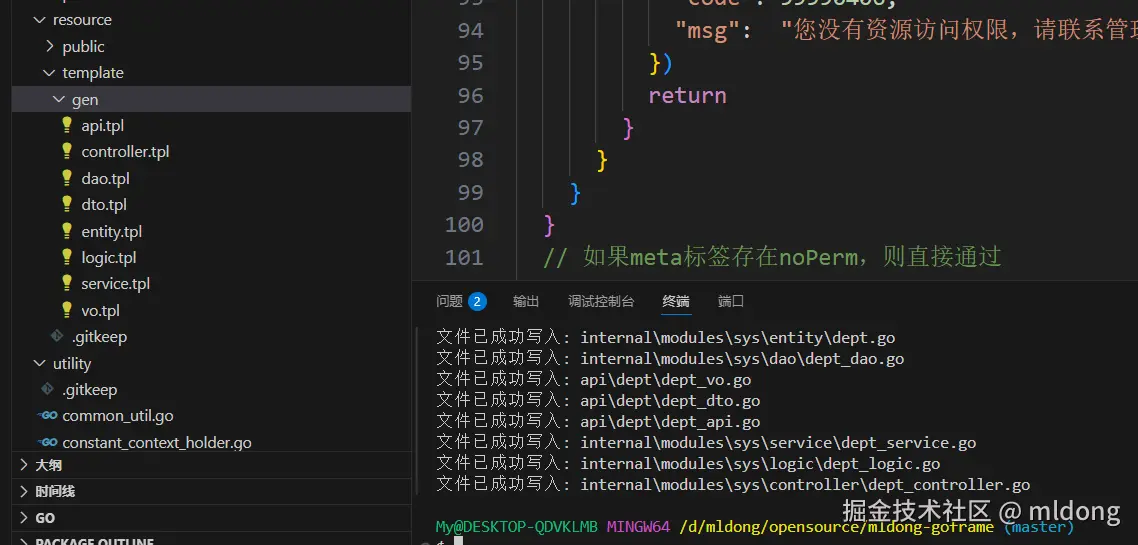Screen dimensions: 1138x545
Task: Open dto.tpl template file
Action: pyautogui.click(x=104, y=205)
